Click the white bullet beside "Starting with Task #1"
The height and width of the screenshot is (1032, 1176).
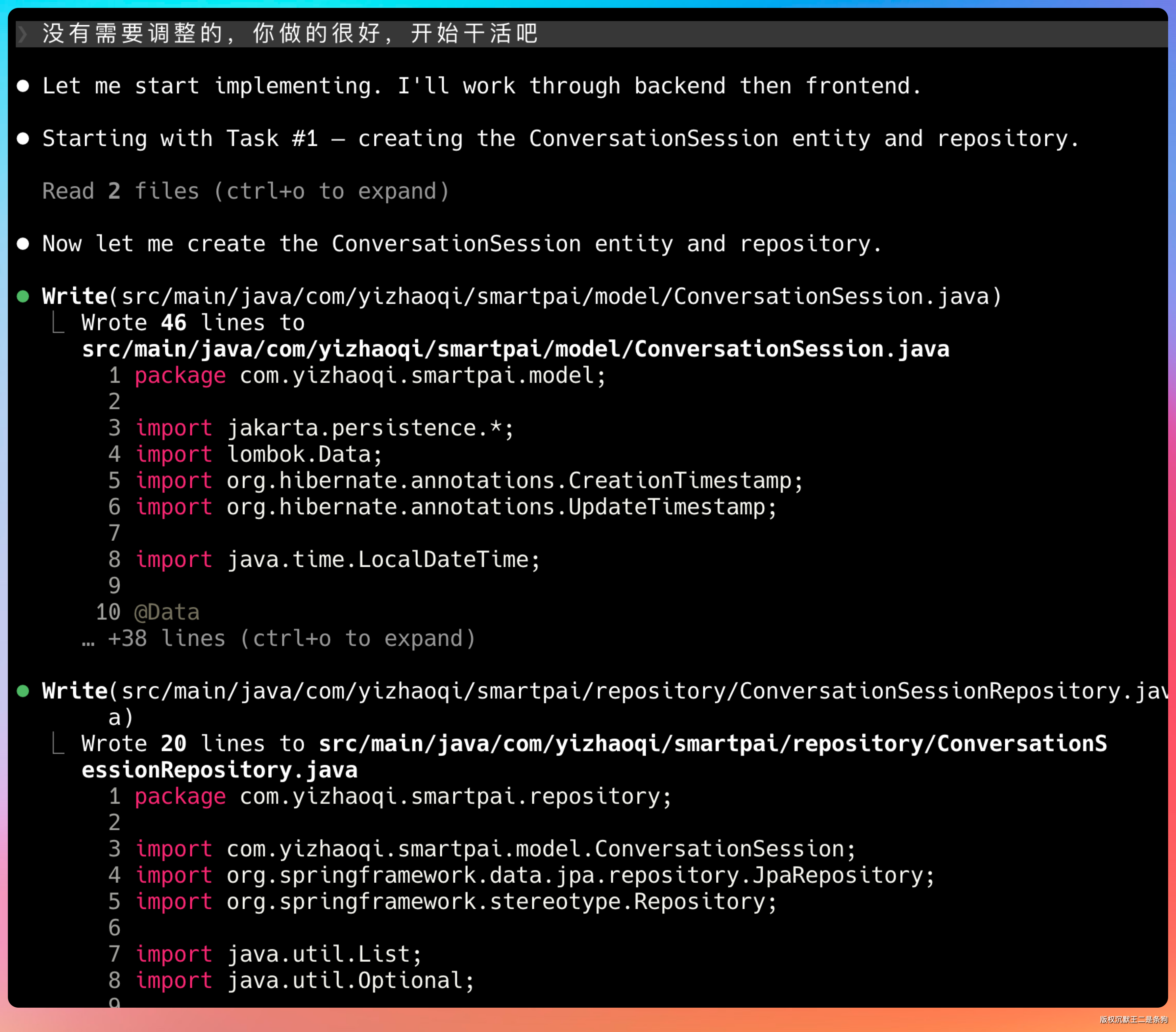[x=23, y=139]
